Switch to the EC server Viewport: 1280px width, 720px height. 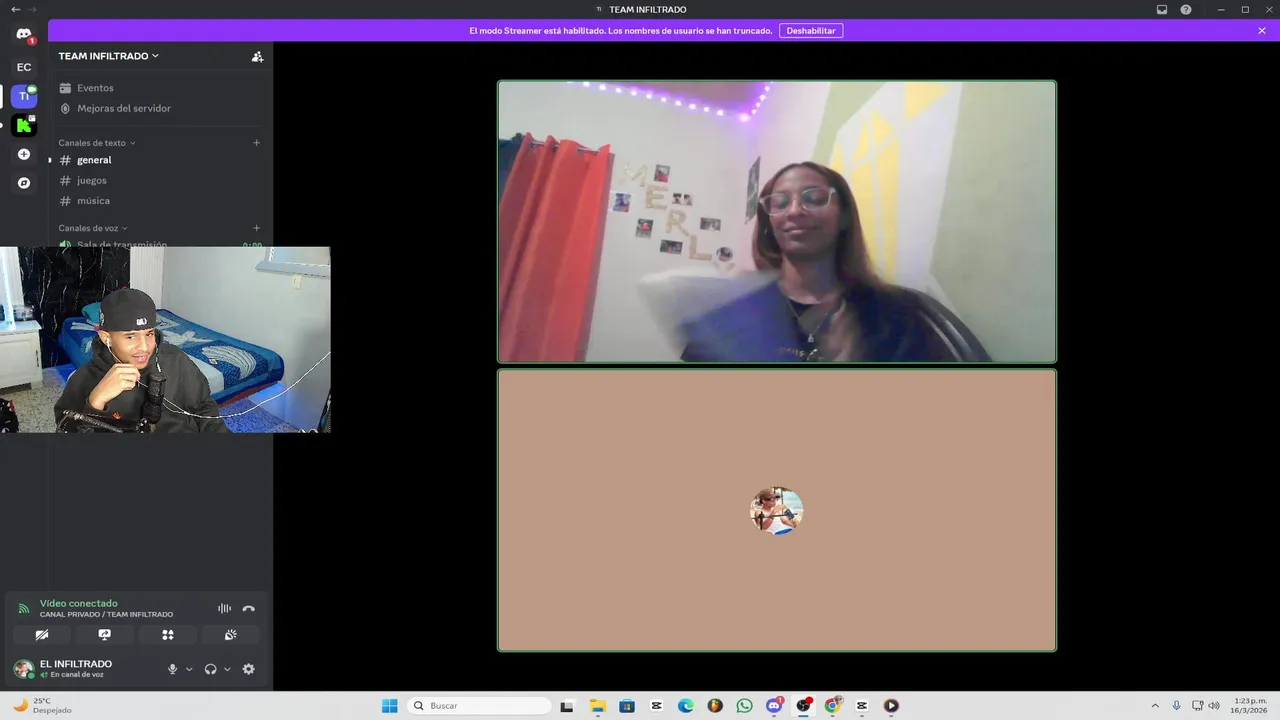coord(24,67)
